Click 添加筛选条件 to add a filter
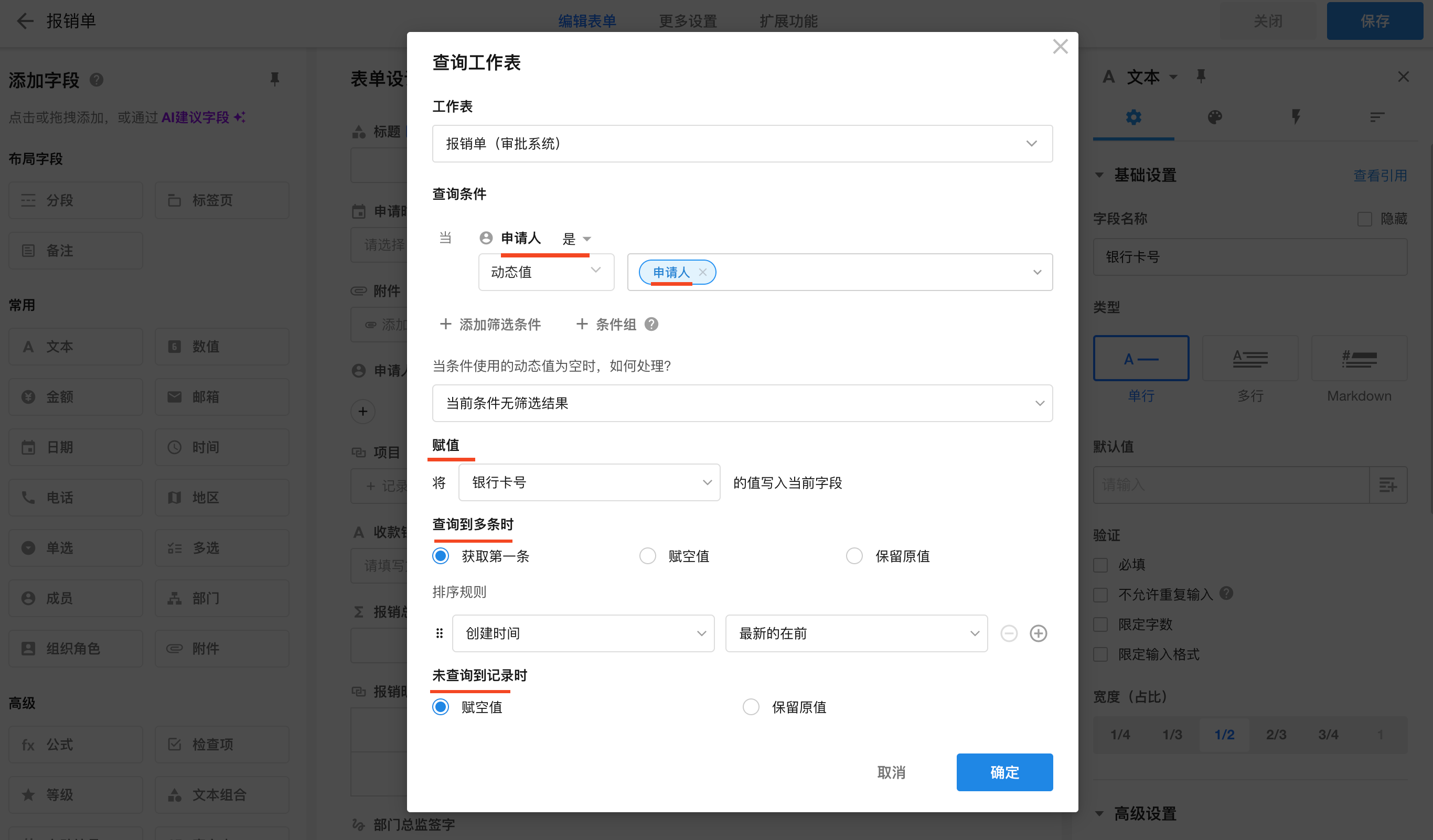Viewport: 1433px width, 840px height. click(490, 324)
